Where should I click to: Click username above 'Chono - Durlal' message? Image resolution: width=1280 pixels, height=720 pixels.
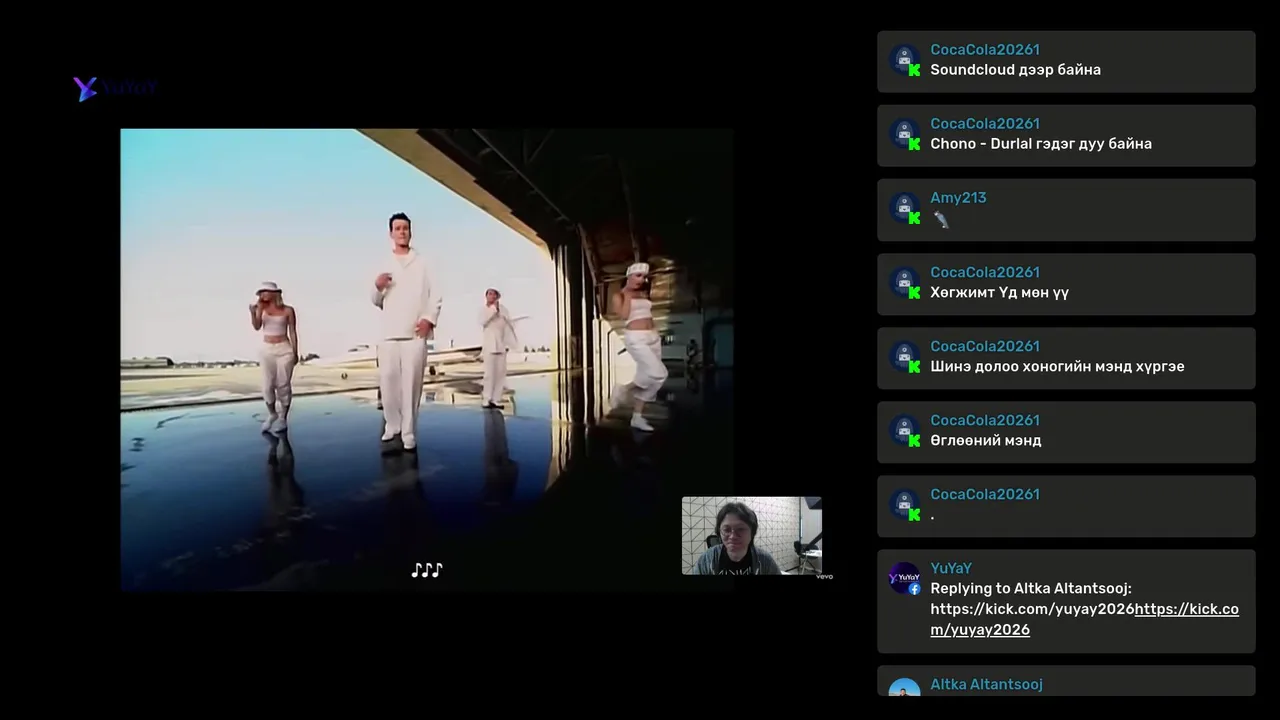pyautogui.click(x=985, y=123)
